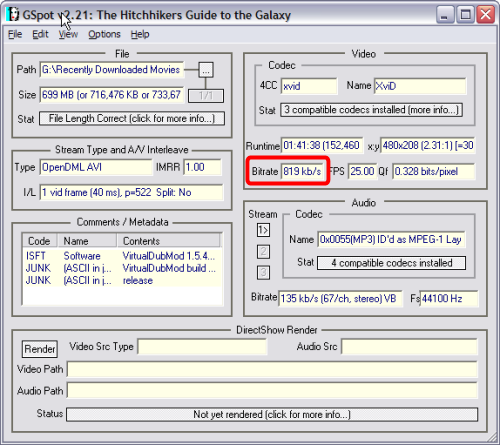Open the Options menu
Viewport: 500px width, 445px height.
(104, 34)
